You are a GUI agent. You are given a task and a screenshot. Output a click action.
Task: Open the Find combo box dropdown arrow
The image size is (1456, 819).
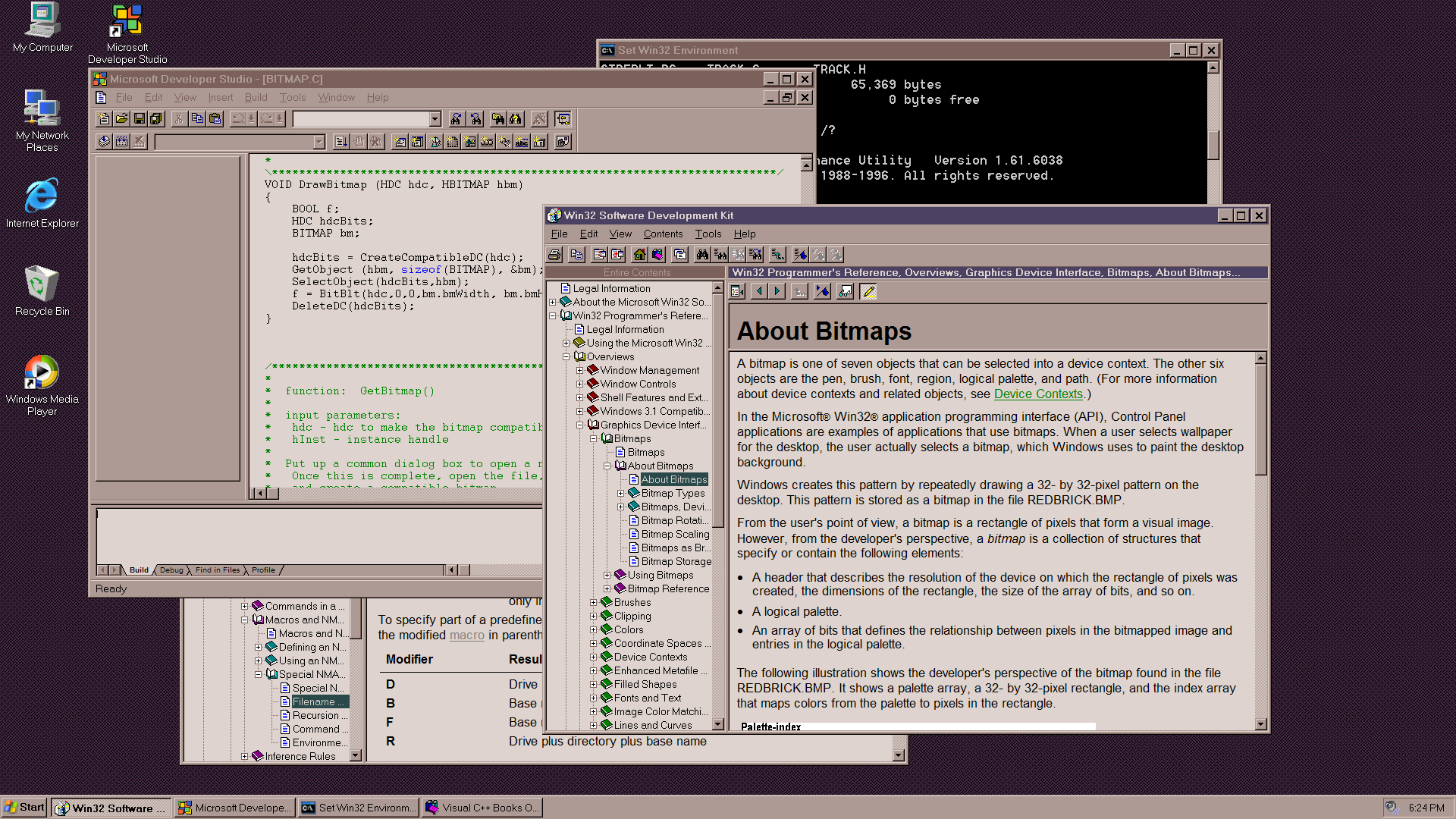435,119
